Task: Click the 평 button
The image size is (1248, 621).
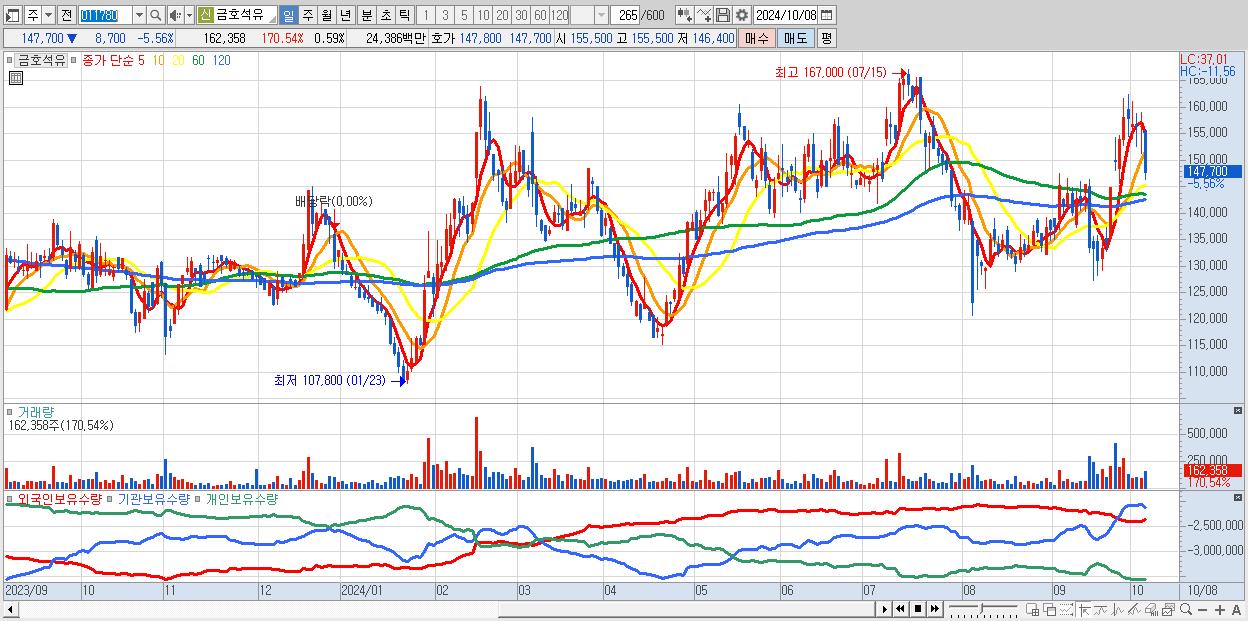Action: coord(826,38)
